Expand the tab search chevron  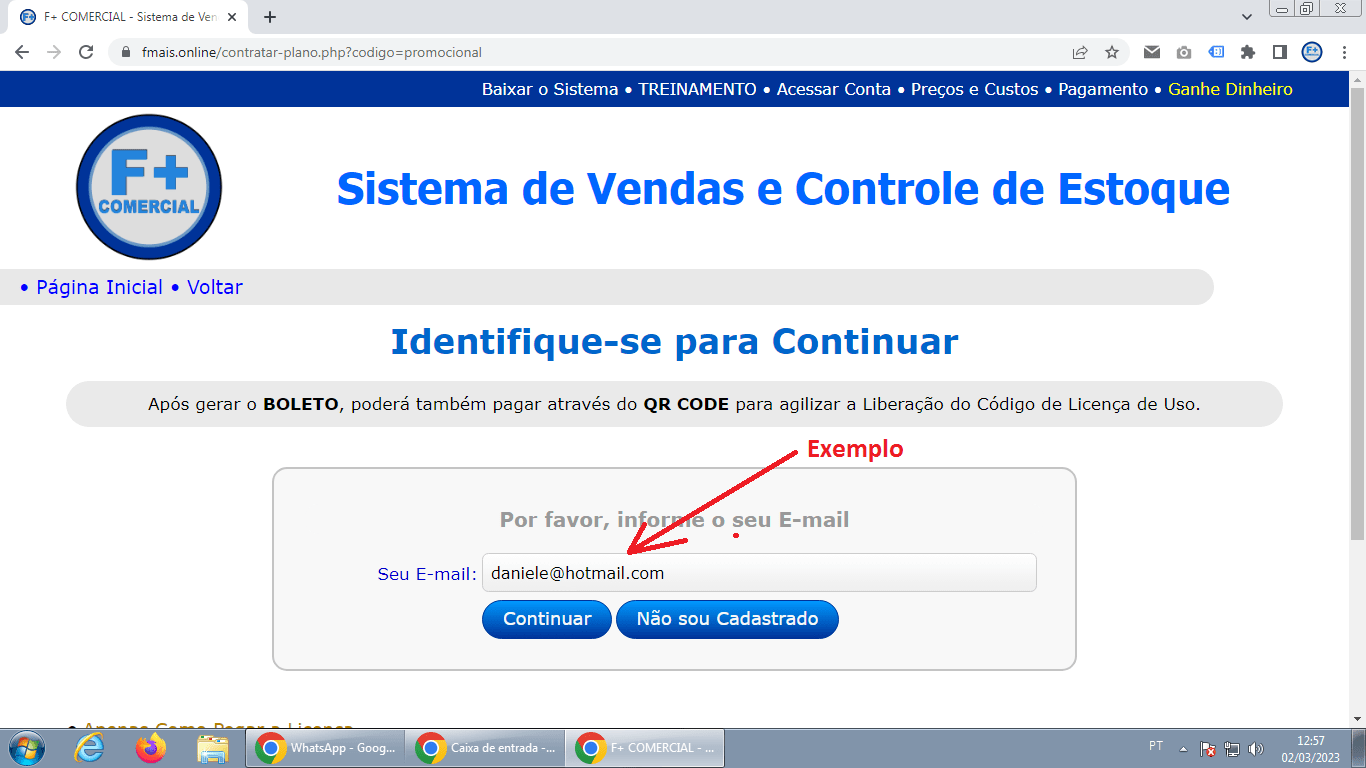(1247, 17)
